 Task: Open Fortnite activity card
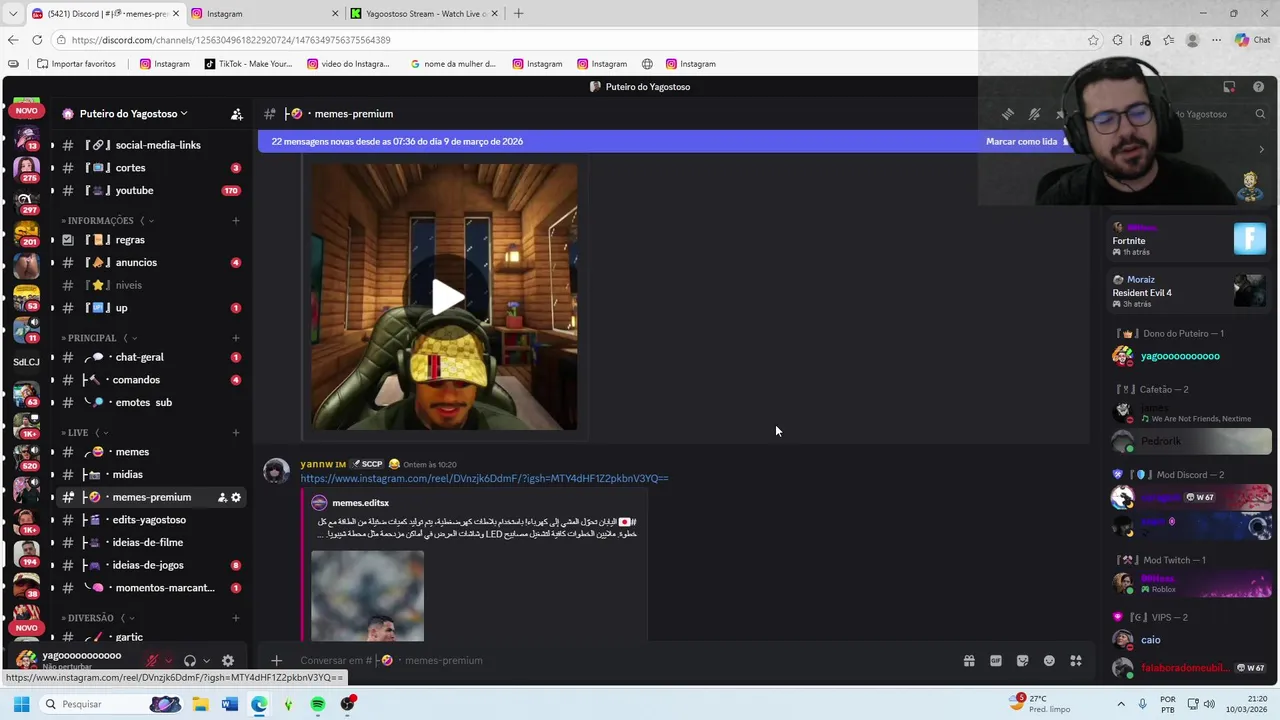[1190, 240]
